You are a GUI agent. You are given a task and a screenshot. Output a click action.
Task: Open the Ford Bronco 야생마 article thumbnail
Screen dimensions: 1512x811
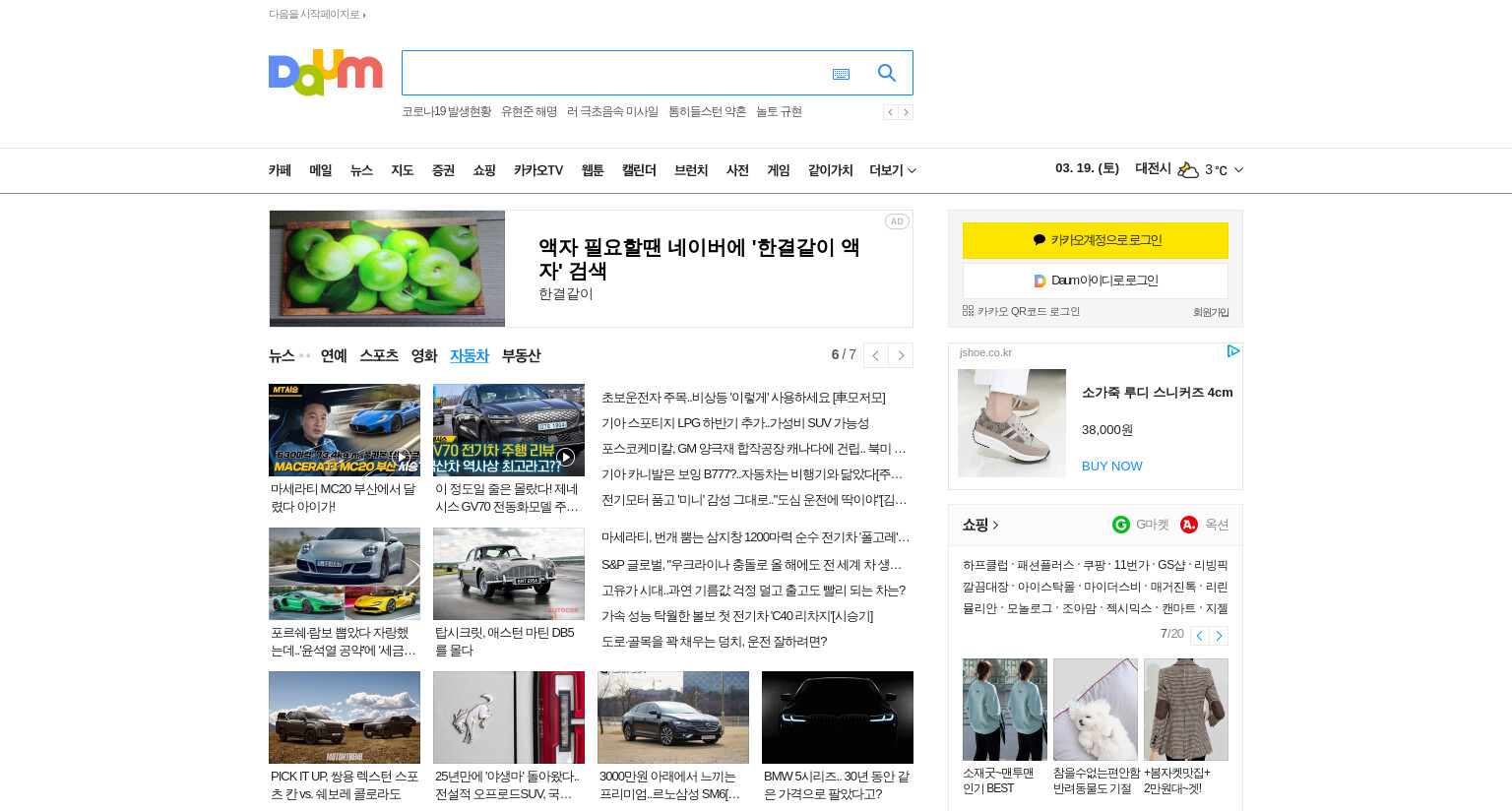point(509,717)
